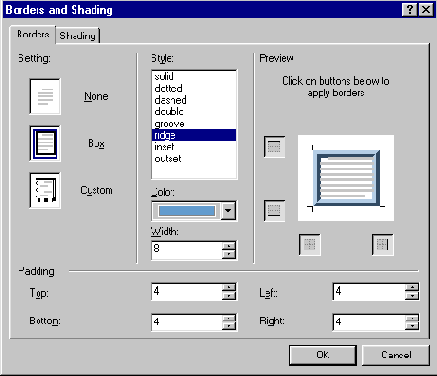The image size is (437, 376).
Task: Click the Cancel button
Action: pyautogui.click(x=396, y=355)
